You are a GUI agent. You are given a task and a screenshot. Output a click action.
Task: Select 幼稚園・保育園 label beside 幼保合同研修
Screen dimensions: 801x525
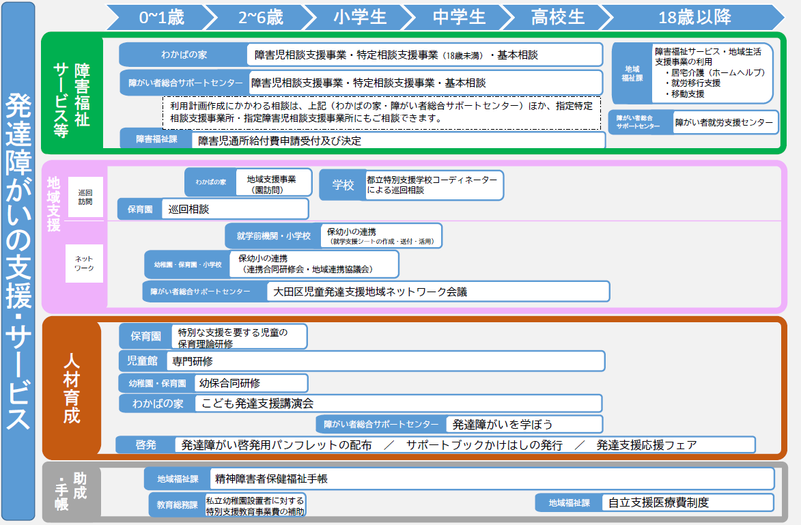(x=157, y=383)
